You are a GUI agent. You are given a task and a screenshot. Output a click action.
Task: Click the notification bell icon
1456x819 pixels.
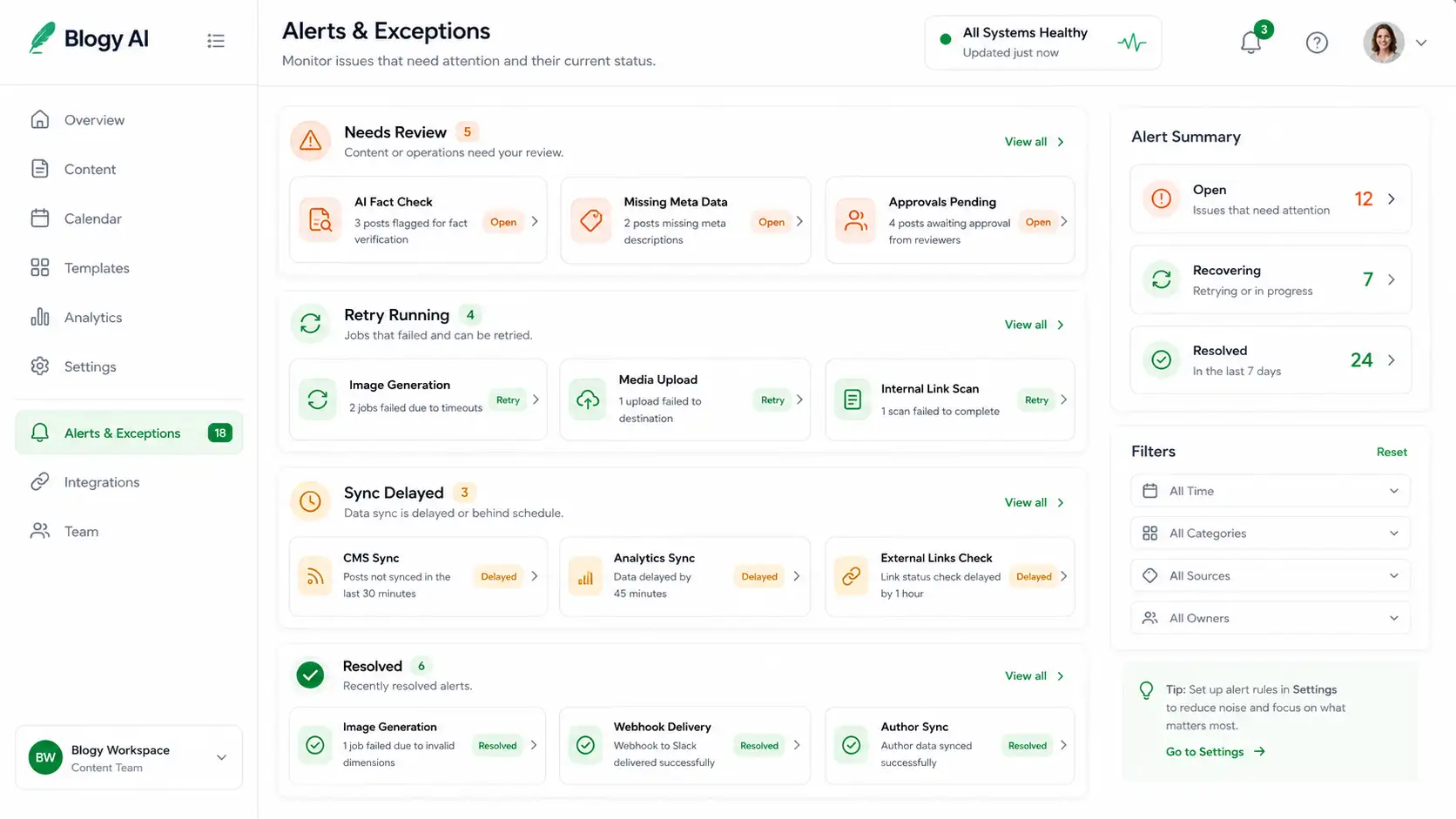click(1250, 42)
